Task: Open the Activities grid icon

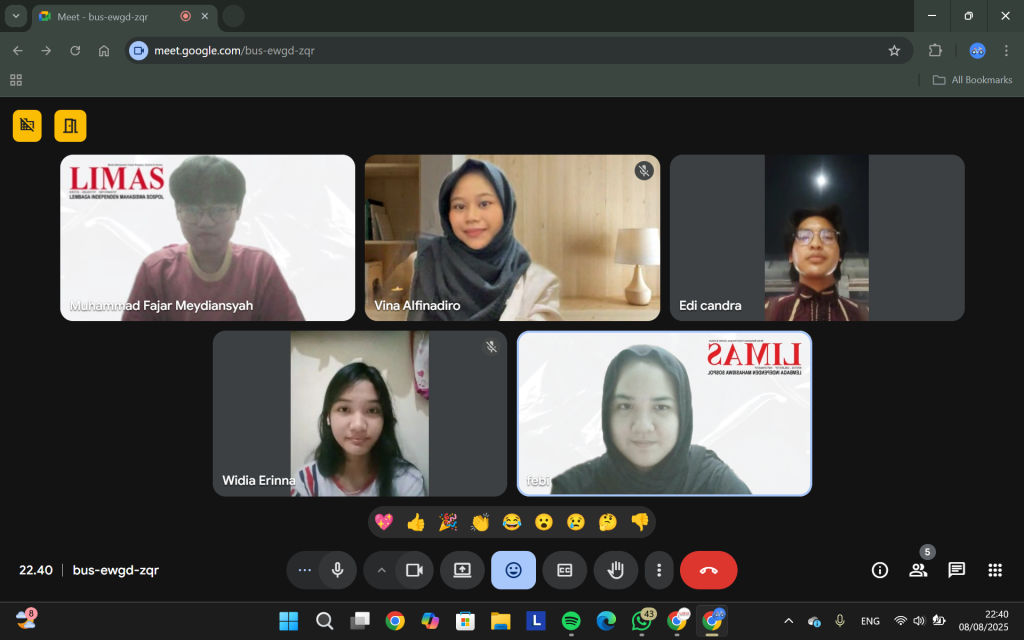Action: [x=994, y=570]
